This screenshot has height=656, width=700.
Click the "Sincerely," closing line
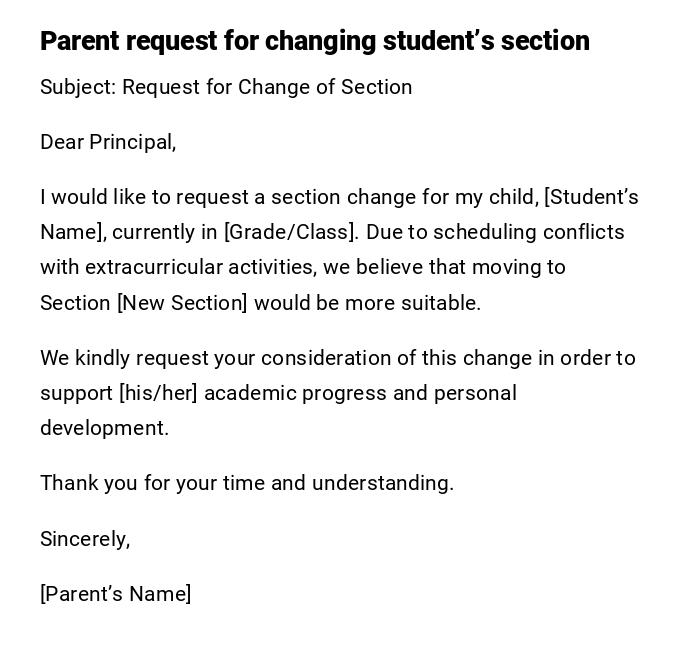coord(85,539)
